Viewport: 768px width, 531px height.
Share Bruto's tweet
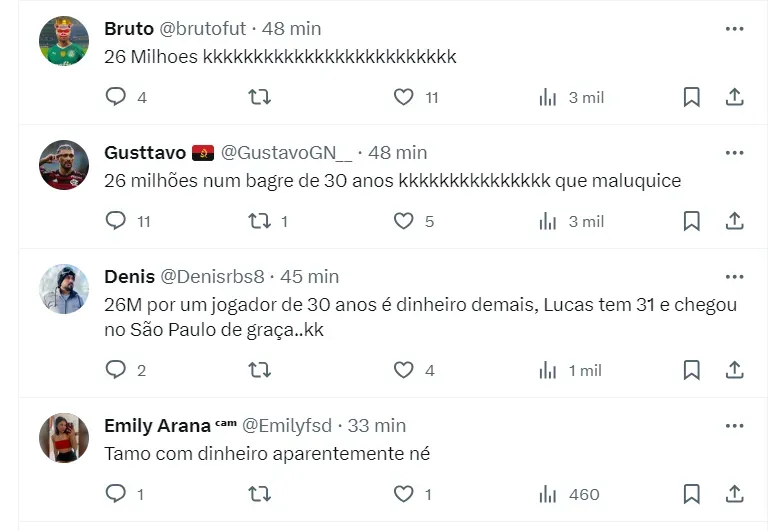(734, 97)
